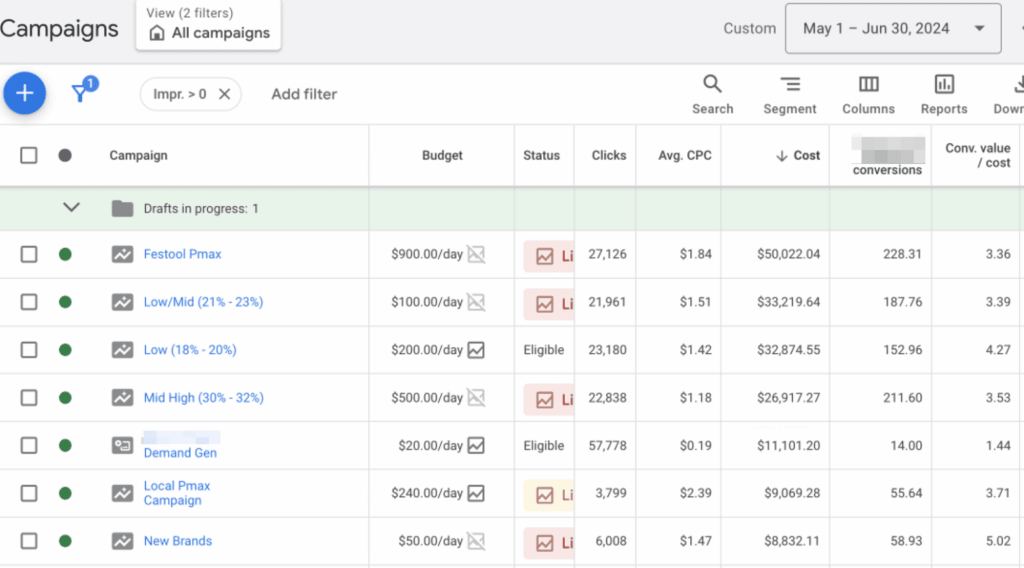Sort by the Cost column header
This screenshot has width=1024, height=568.
point(798,155)
